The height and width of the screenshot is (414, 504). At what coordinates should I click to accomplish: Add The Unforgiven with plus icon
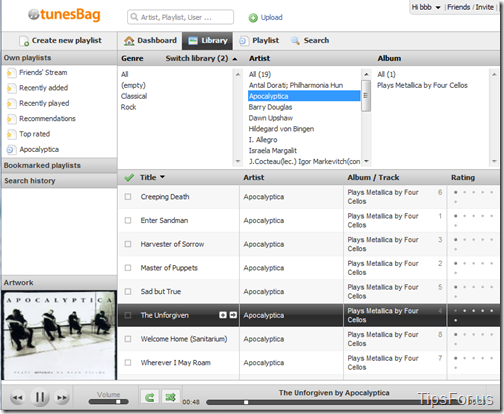tap(223, 315)
